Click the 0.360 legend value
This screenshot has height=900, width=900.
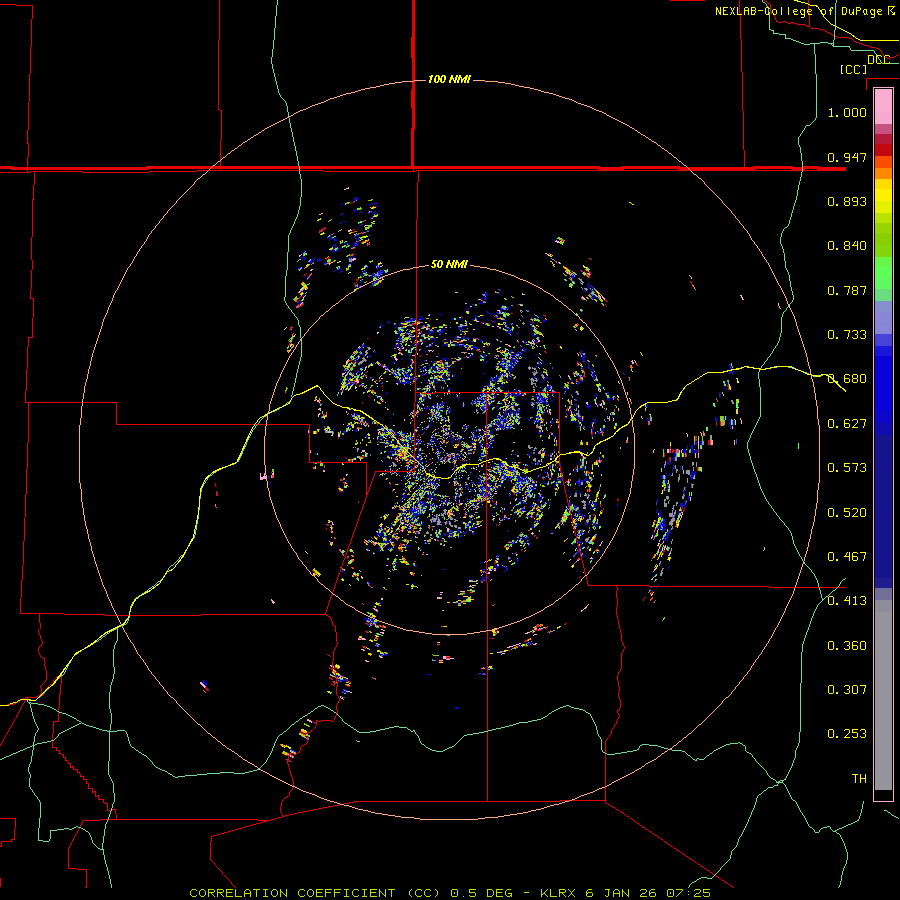tap(847, 645)
